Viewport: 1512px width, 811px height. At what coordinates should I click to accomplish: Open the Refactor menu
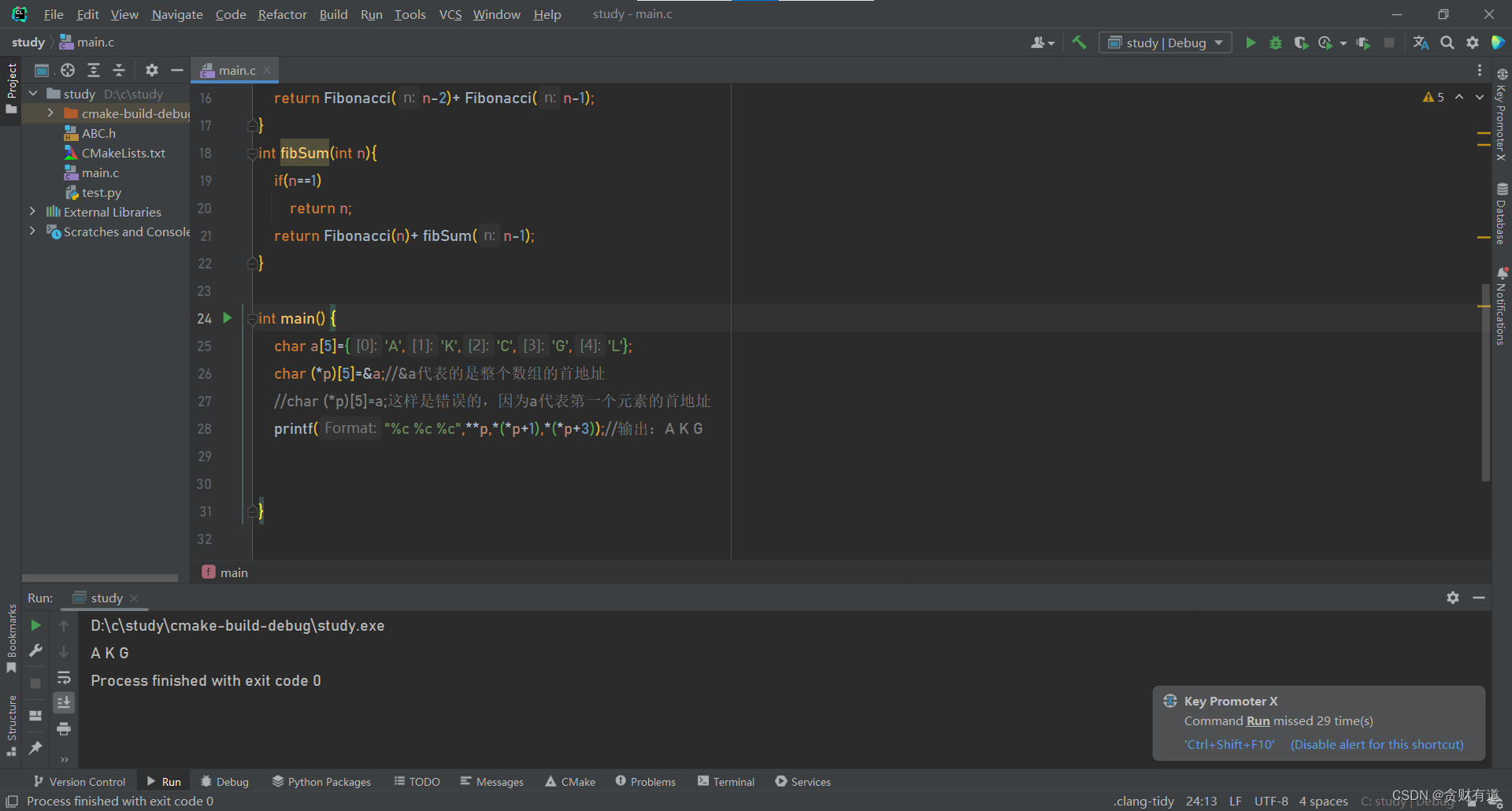tap(282, 14)
